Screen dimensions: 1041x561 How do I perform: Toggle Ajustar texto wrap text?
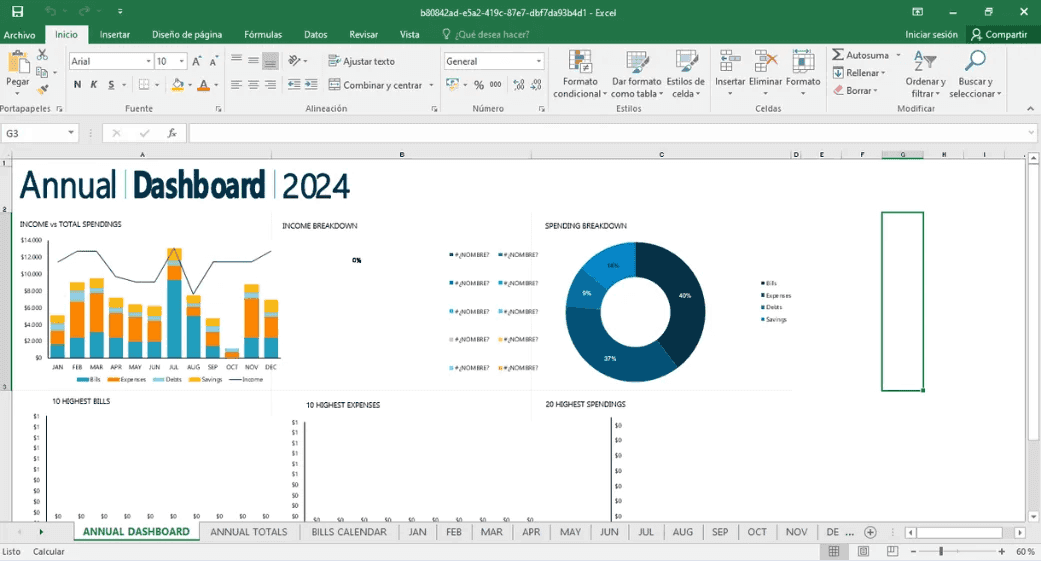pos(361,61)
